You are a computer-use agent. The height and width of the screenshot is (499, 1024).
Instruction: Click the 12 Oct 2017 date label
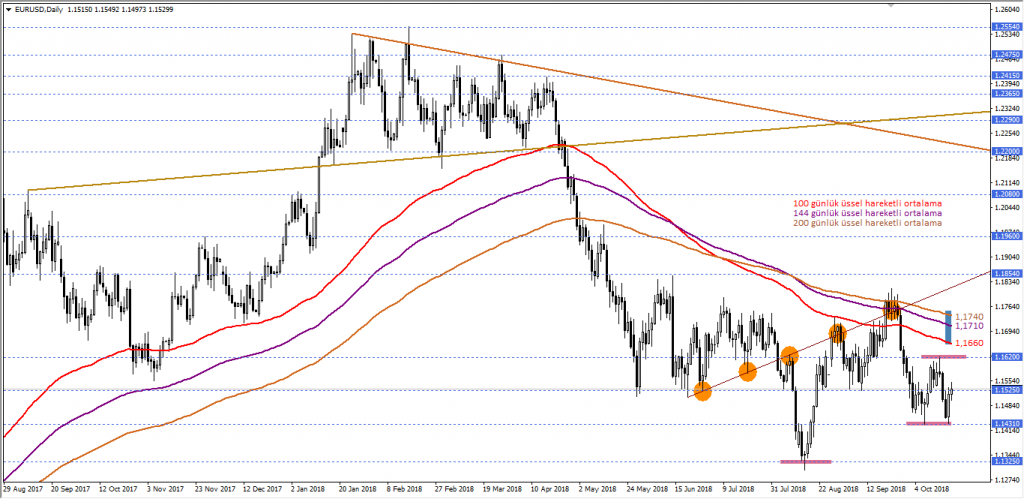118,488
